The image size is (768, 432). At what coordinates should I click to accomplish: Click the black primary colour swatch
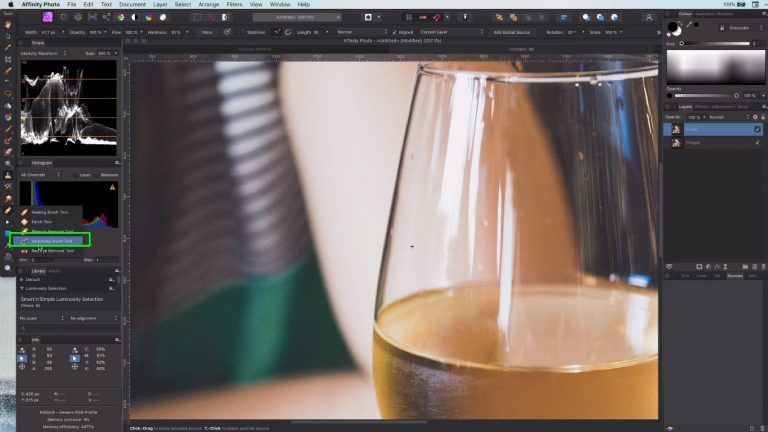click(672, 26)
